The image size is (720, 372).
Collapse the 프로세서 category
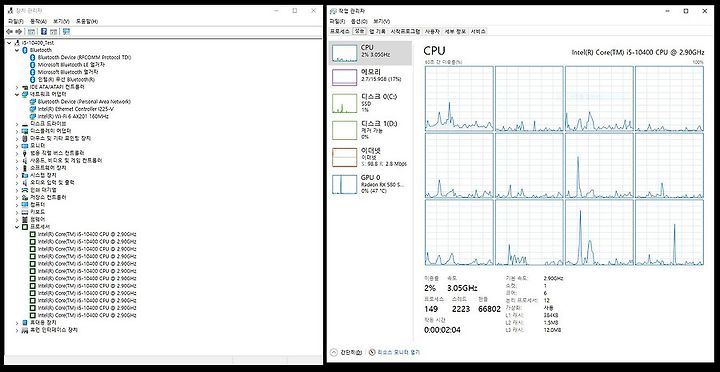tap(17, 227)
